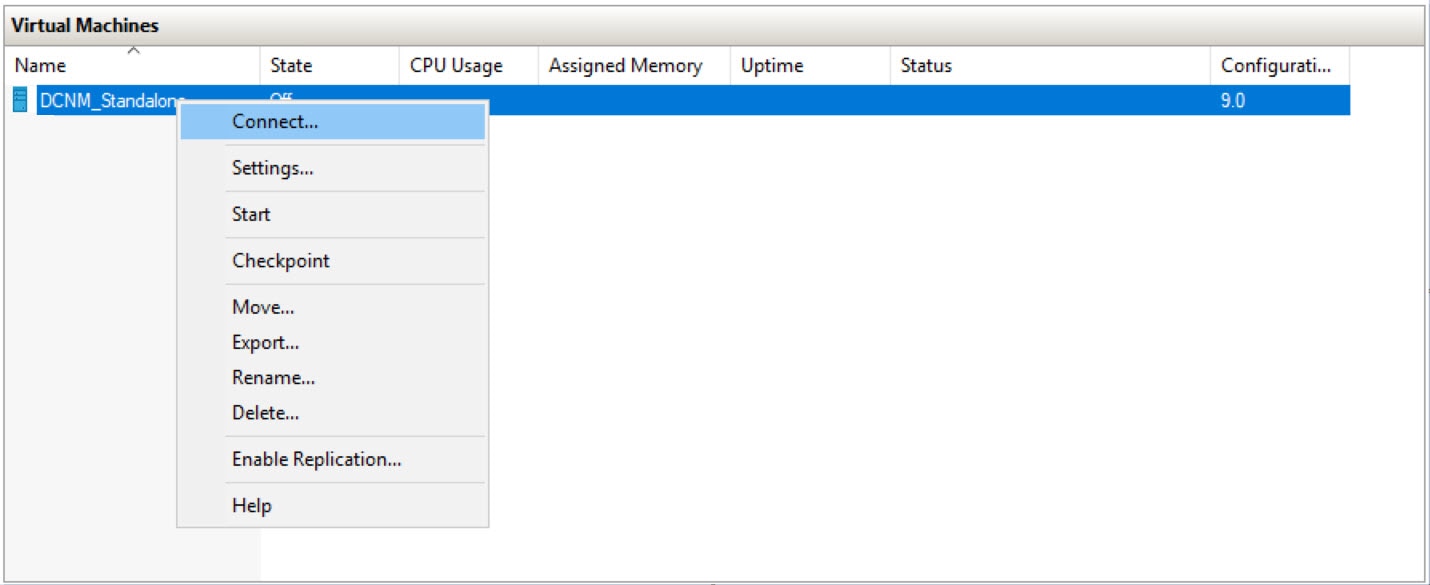Sort by the State column header

pyautogui.click(x=330, y=66)
